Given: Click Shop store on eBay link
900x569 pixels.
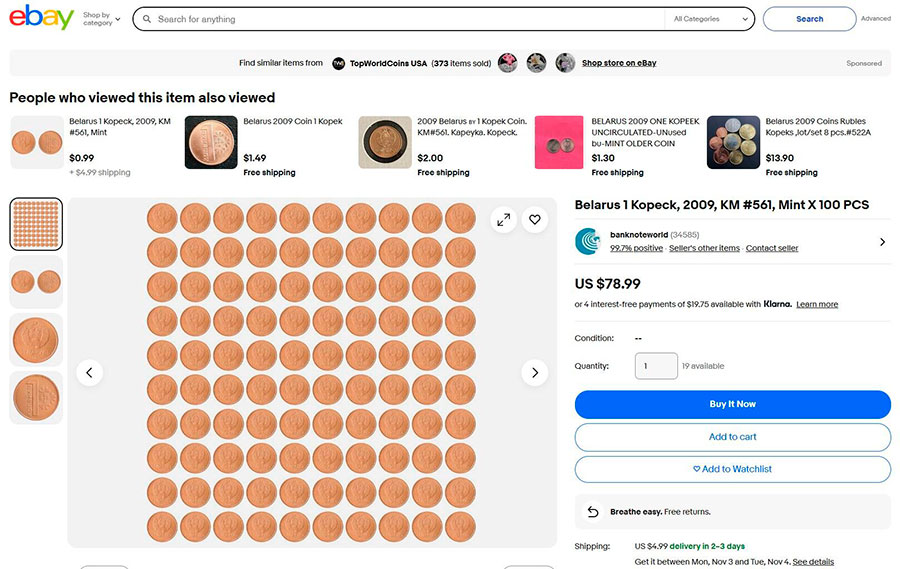Looking at the screenshot, I should point(619,63).
